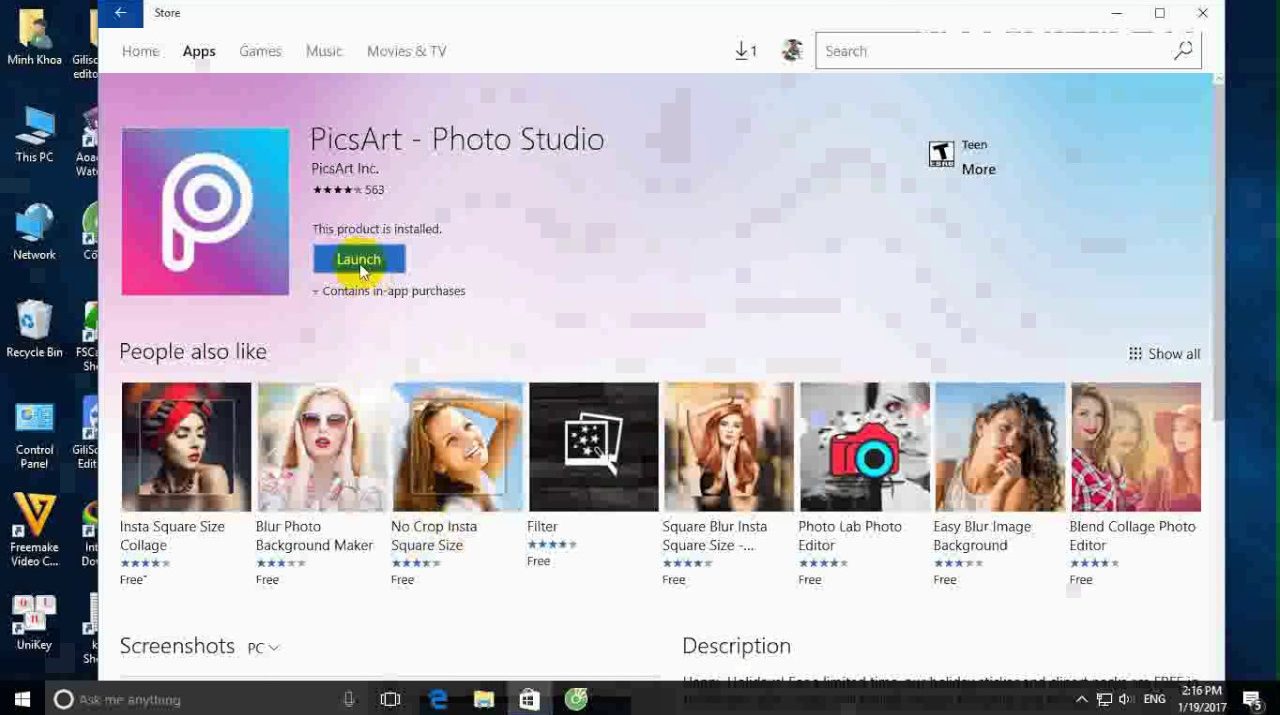
Task: Click the More rating info link
Action: 978,170
